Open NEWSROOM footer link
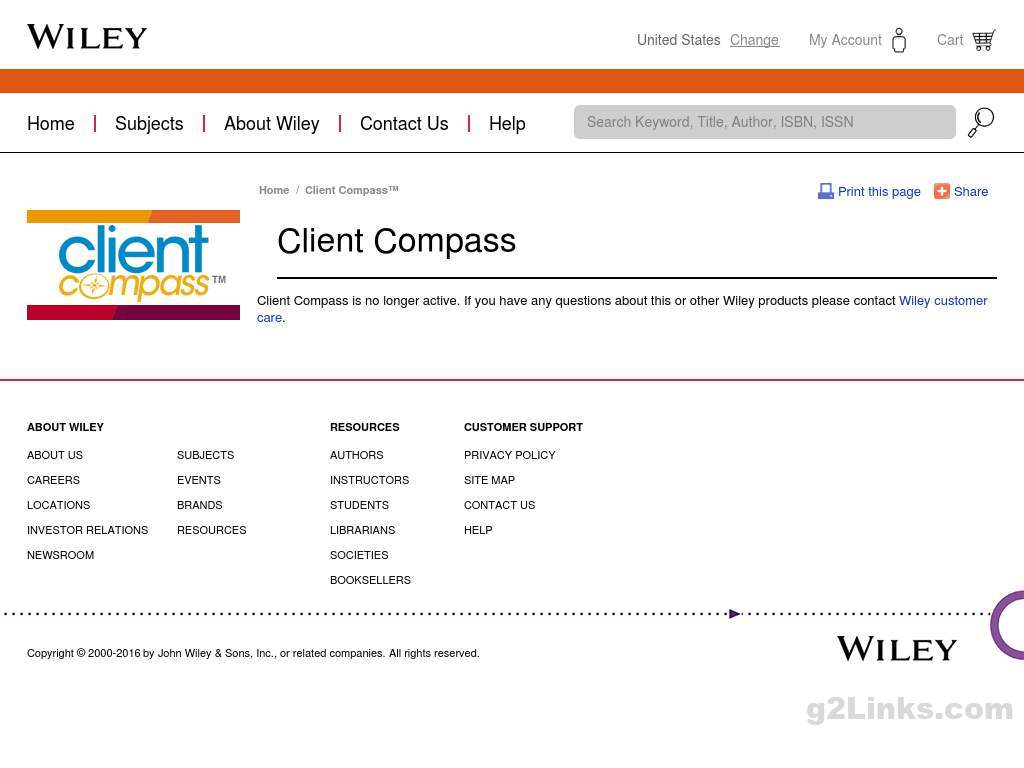This screenshot has width=1024, height=768. (61, 555)
